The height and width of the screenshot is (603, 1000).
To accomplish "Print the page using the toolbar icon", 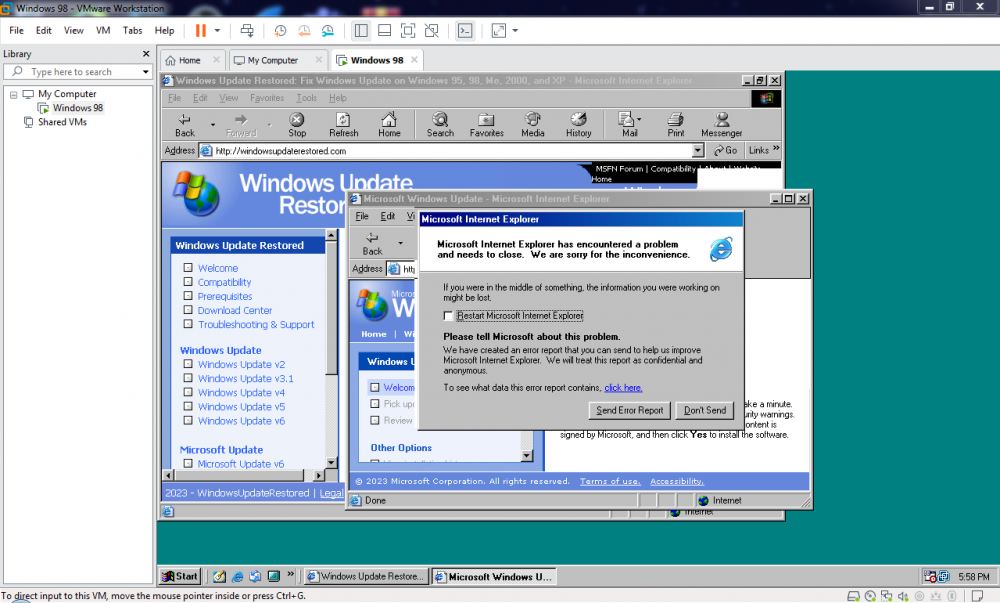I will coord(675,124).
